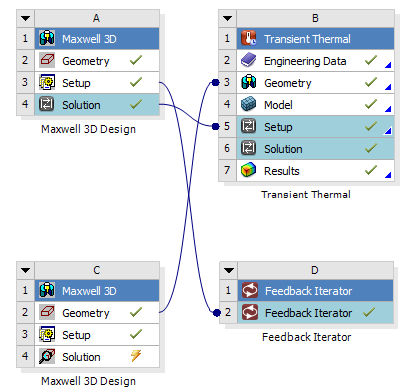Click the Feedback Iterator icon in row 2

pyautogui.click(x=250, y=312)
